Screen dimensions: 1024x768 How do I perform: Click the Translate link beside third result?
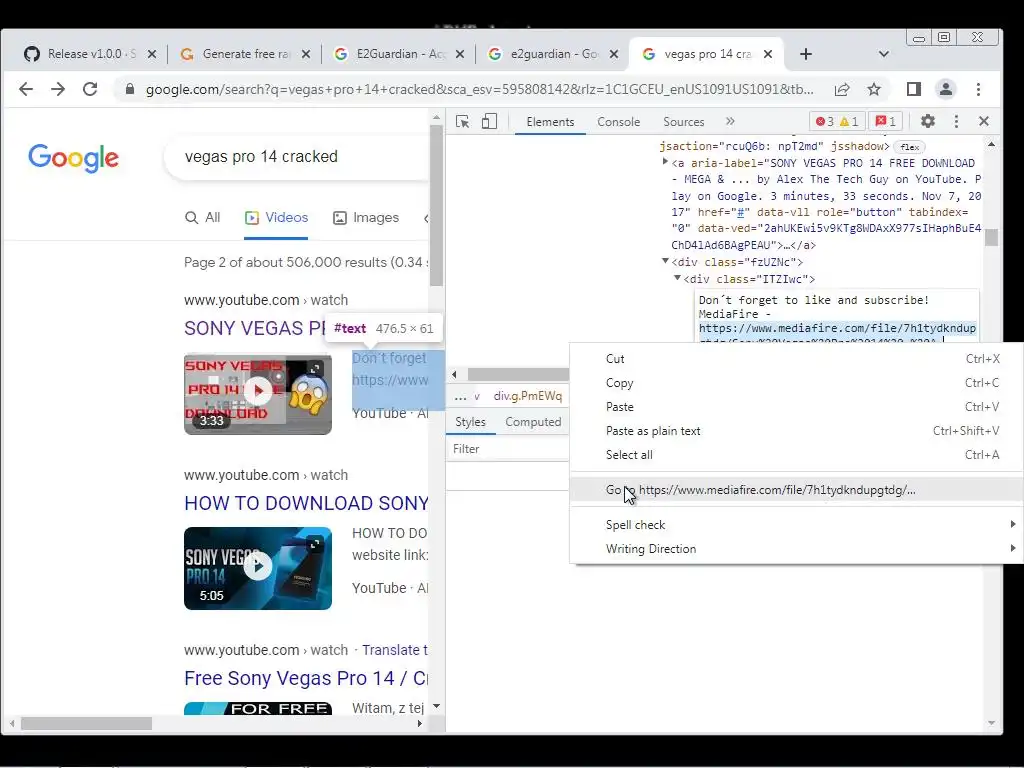click(x=395, y=650)
